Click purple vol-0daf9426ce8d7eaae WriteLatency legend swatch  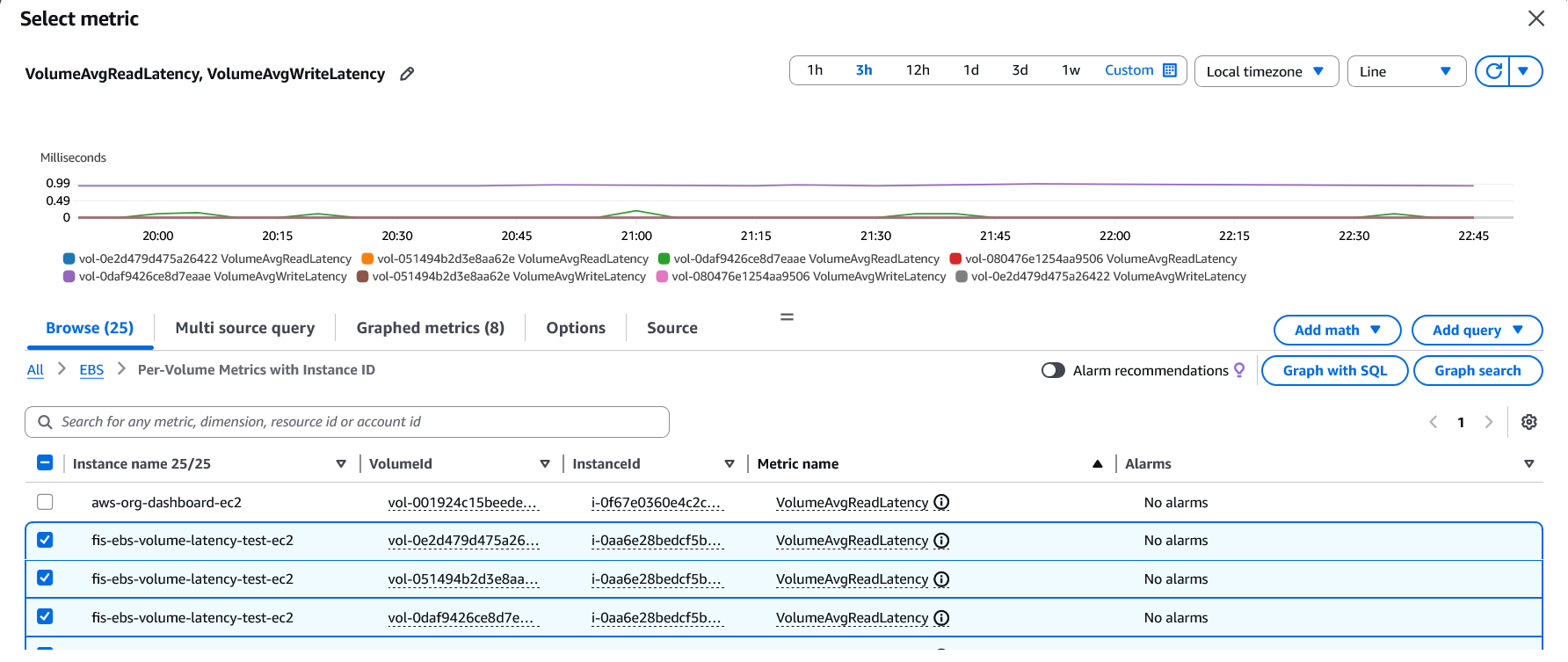[x=69, y=276]
